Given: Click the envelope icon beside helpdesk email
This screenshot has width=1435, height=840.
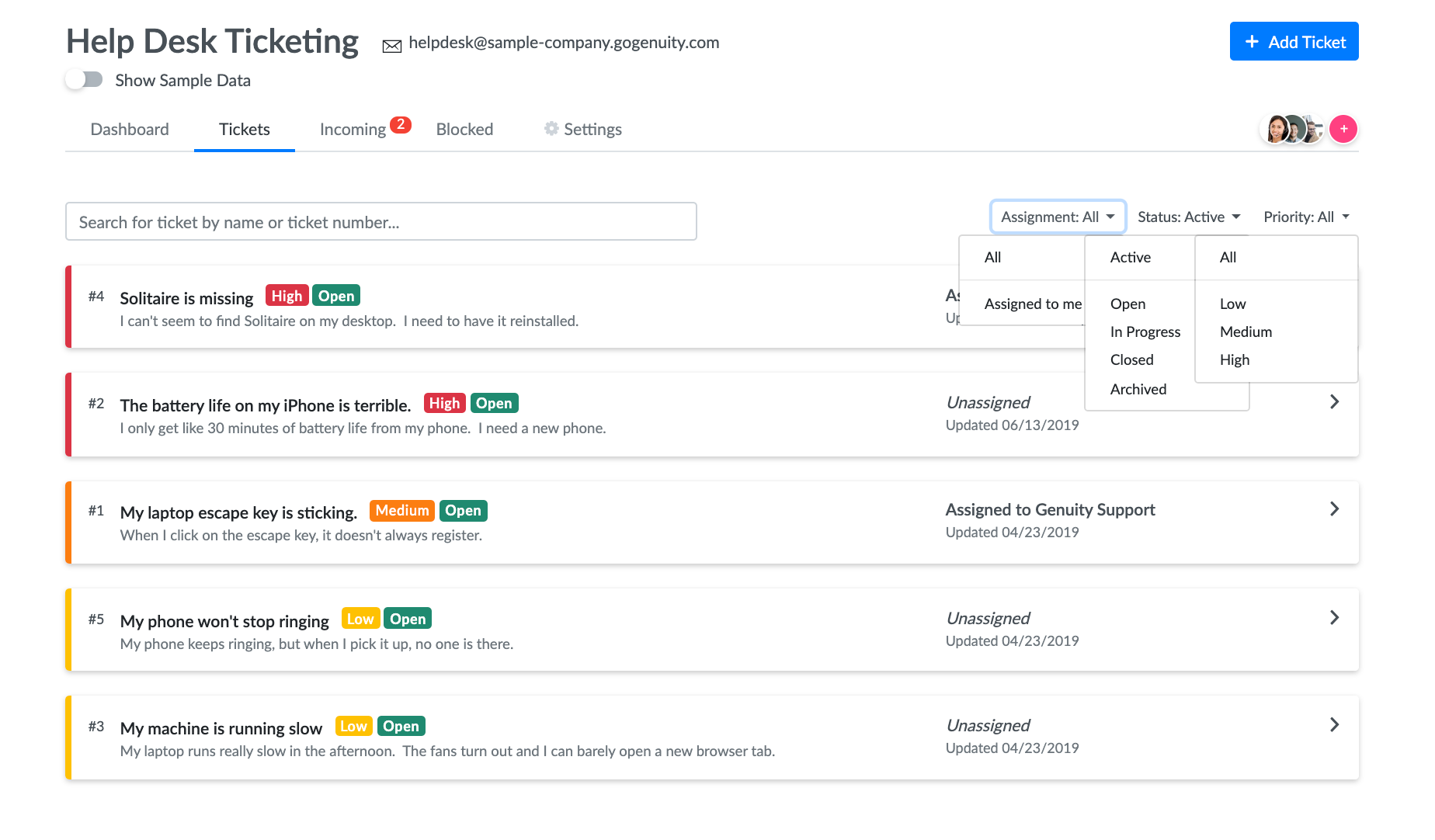Looking at the screenshot, I should 392,46.
